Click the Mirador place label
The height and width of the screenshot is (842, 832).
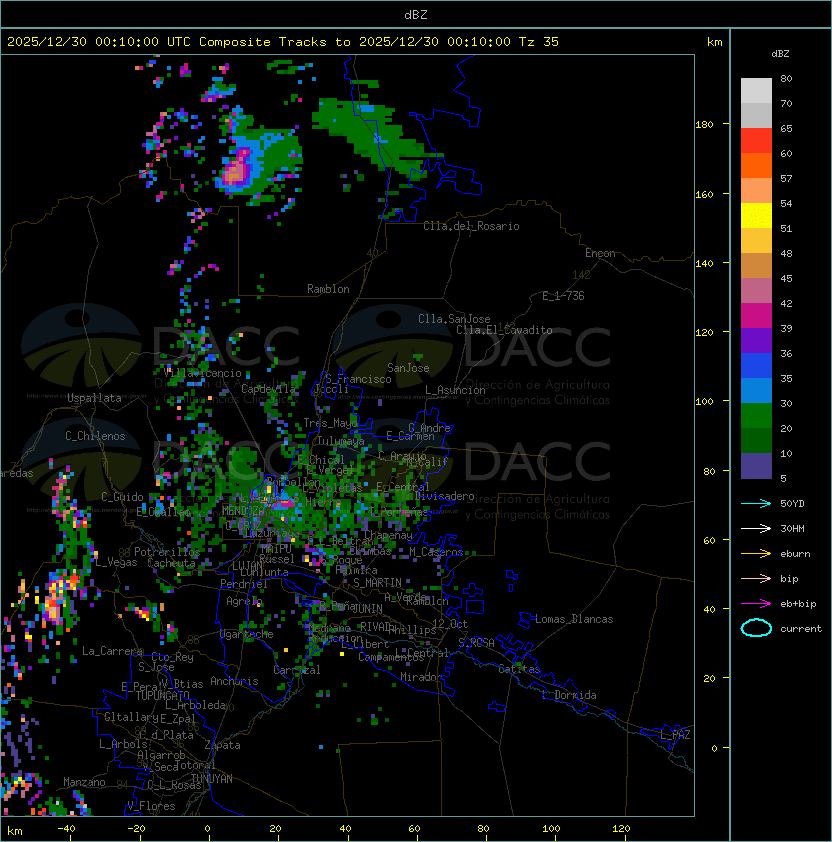click(x=422, y=677)
